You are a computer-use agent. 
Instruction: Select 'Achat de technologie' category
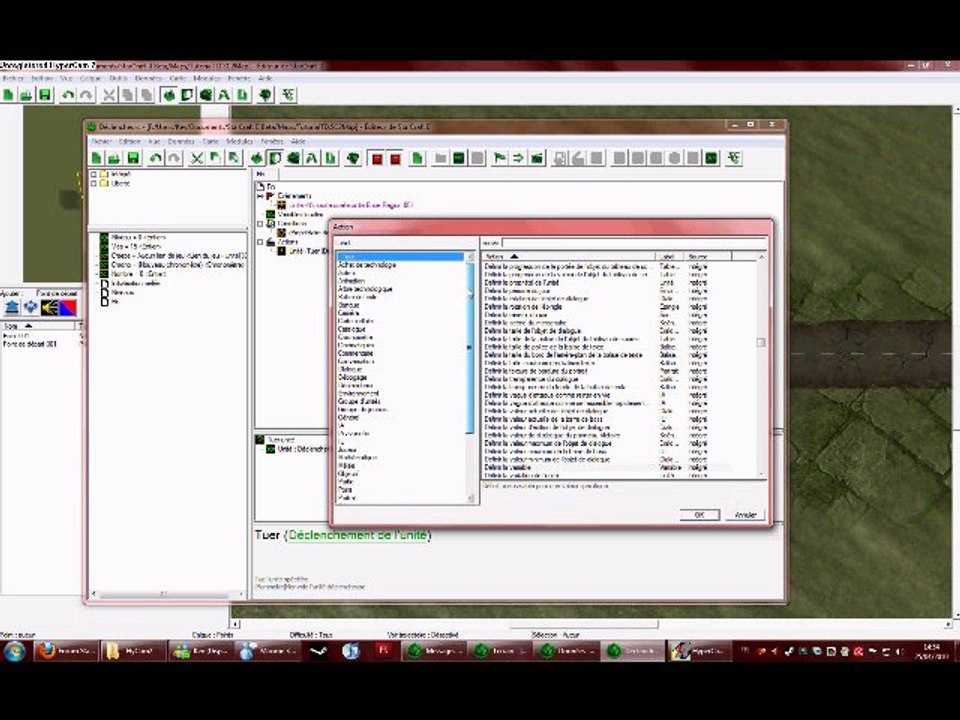pos(367,265)
